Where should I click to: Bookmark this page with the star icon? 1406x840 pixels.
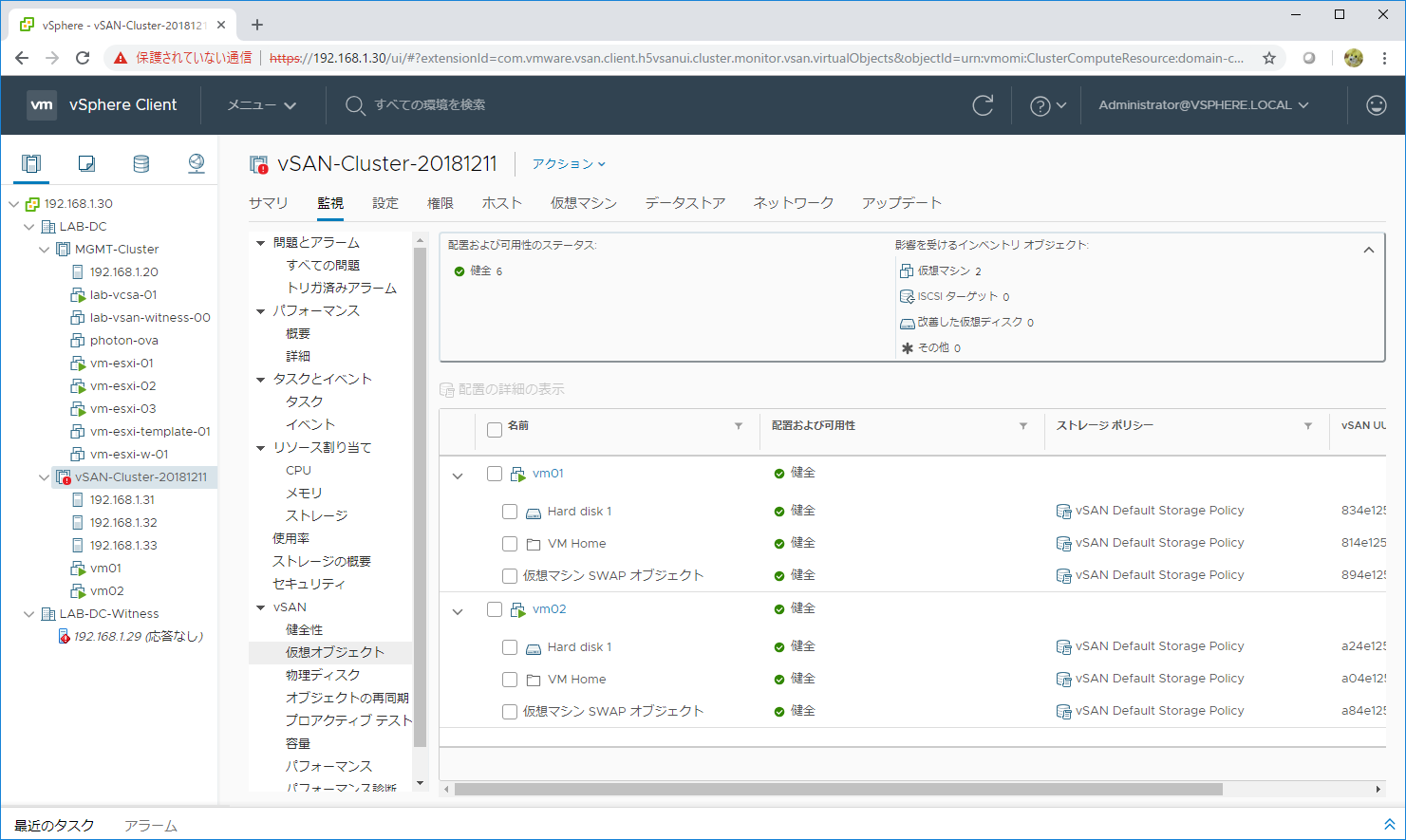click(x=1269, y=58)
